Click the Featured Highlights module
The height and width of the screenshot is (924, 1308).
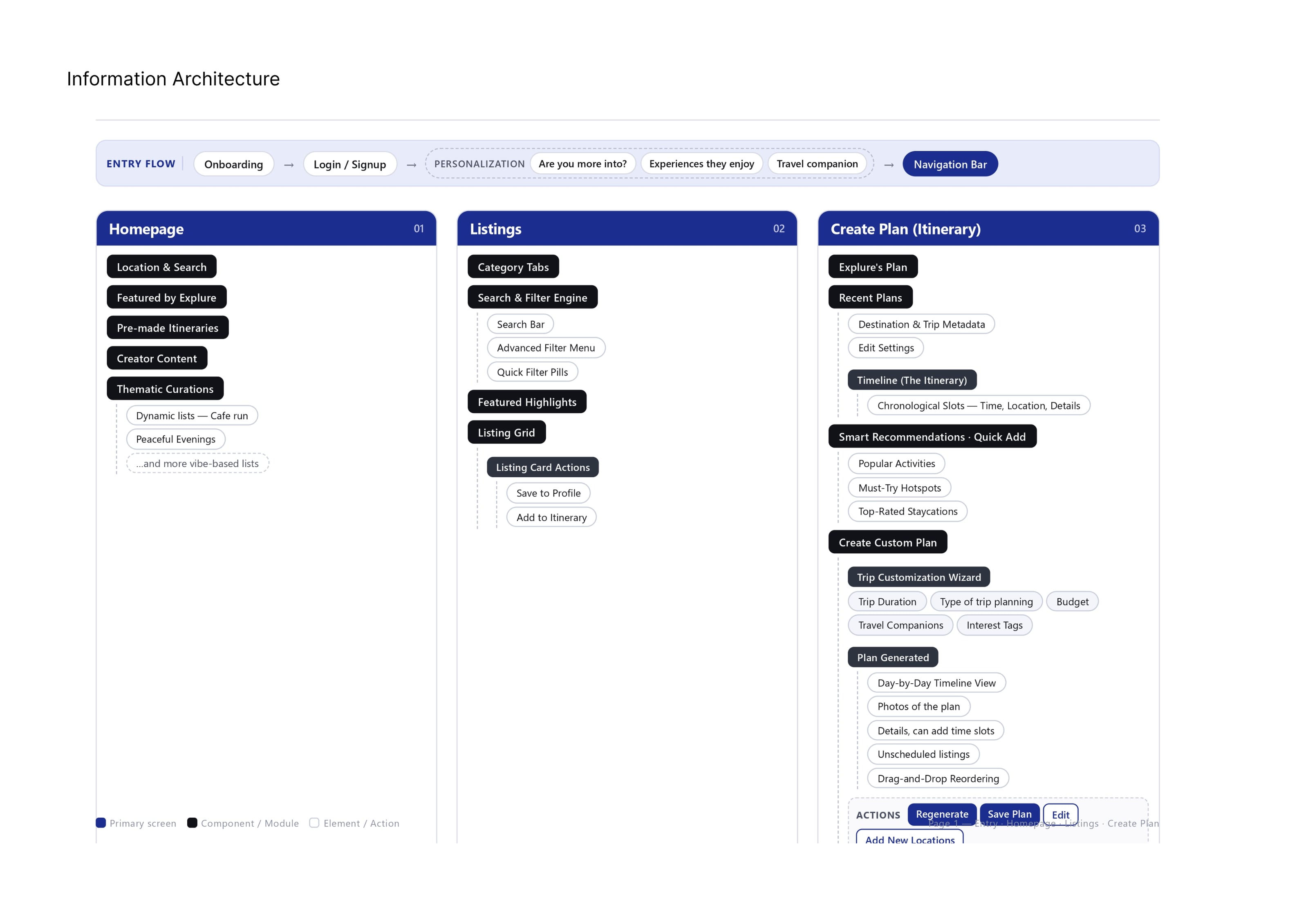[527, 402]
